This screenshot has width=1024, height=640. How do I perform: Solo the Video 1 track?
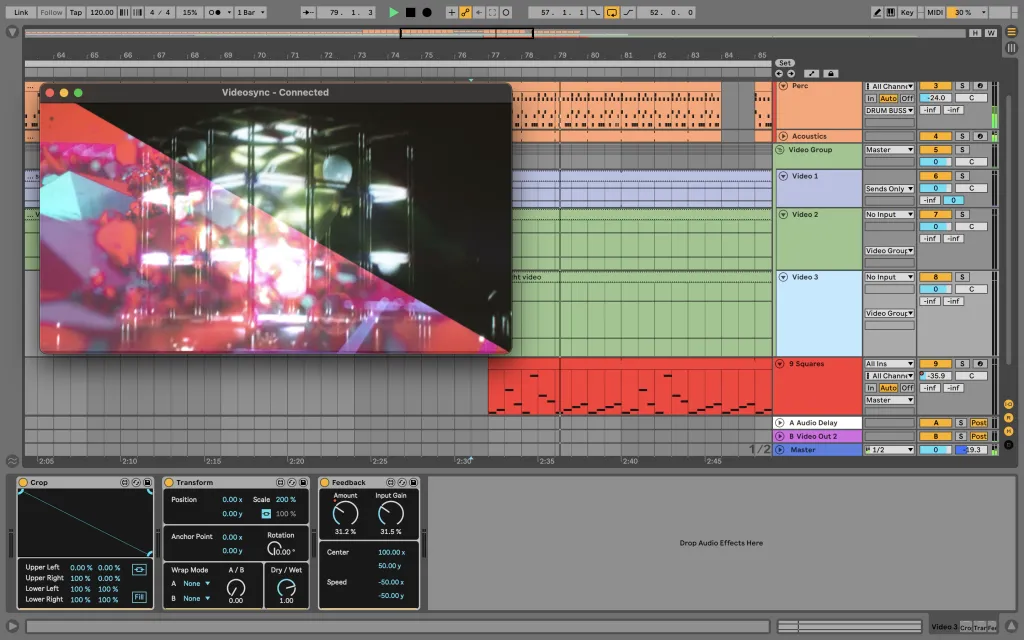tap(961, 176)
